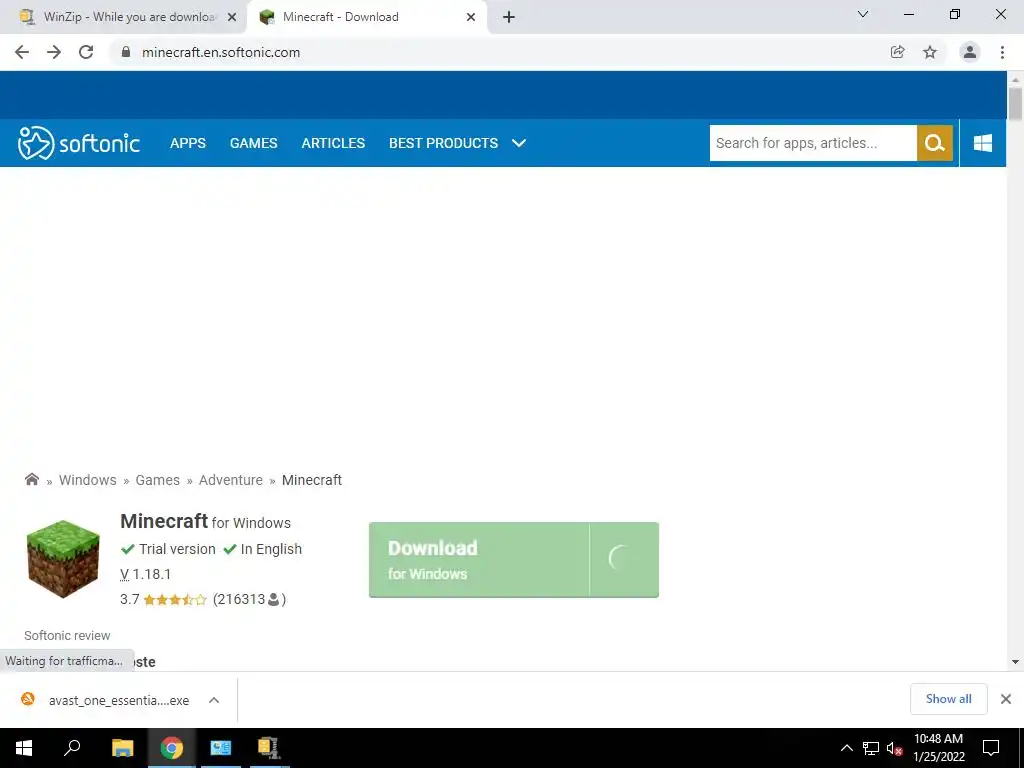Open the BEST PRODUCTS menu

[x=443, y=143]
